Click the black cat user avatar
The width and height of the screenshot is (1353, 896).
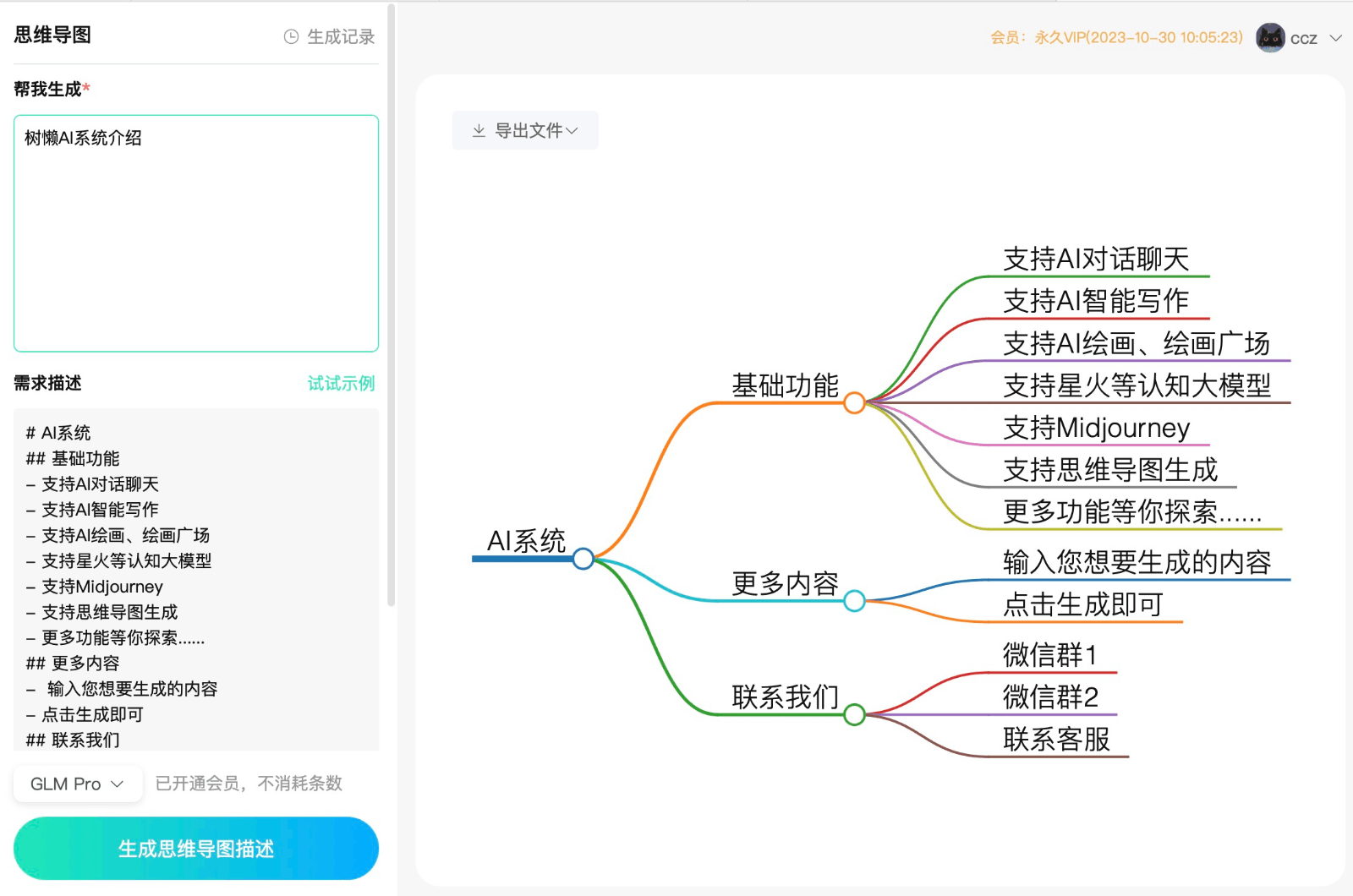coord(1270,38)
